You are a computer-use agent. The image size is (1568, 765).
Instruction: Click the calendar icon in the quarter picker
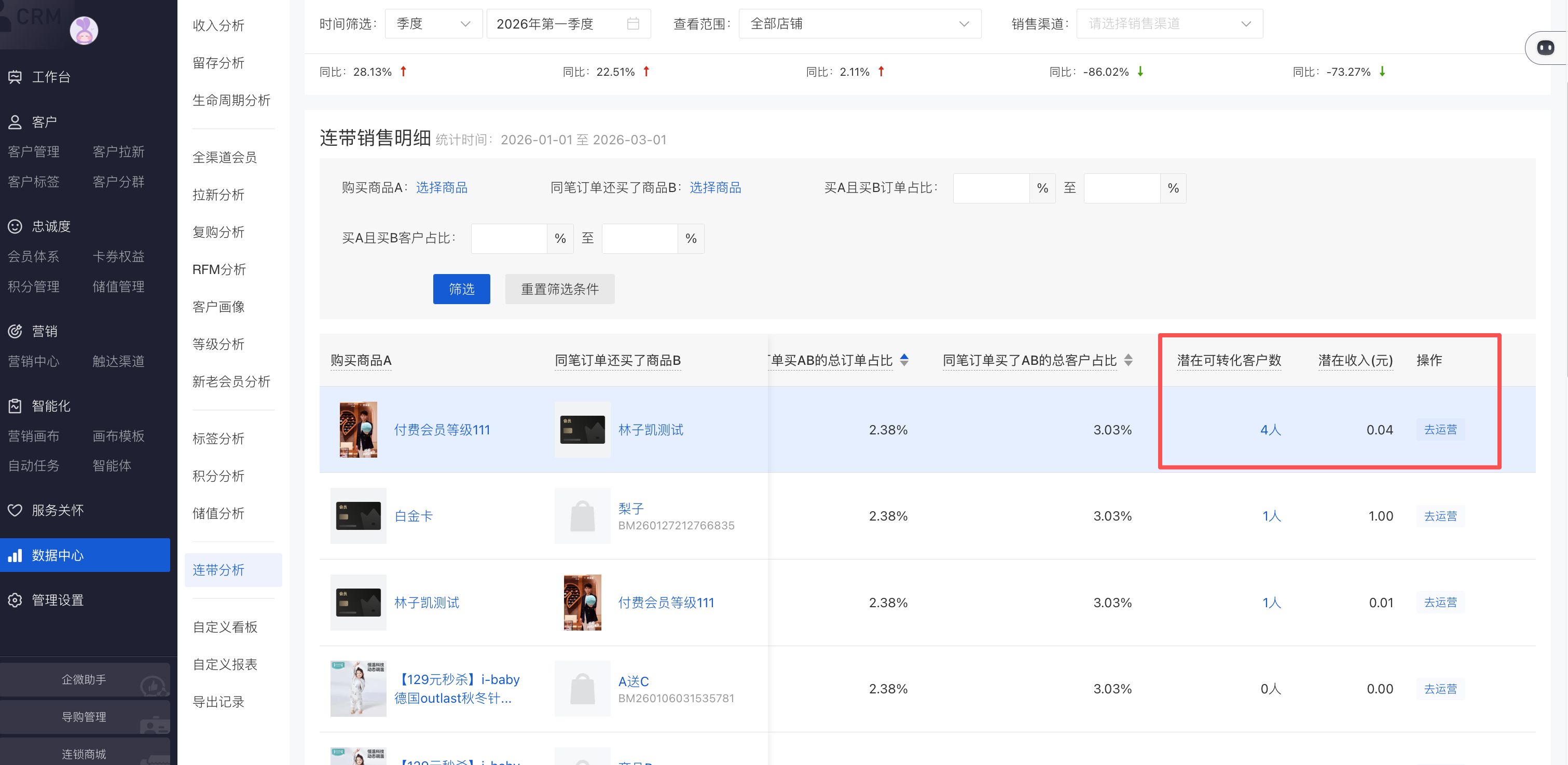[x=633, y=24]
